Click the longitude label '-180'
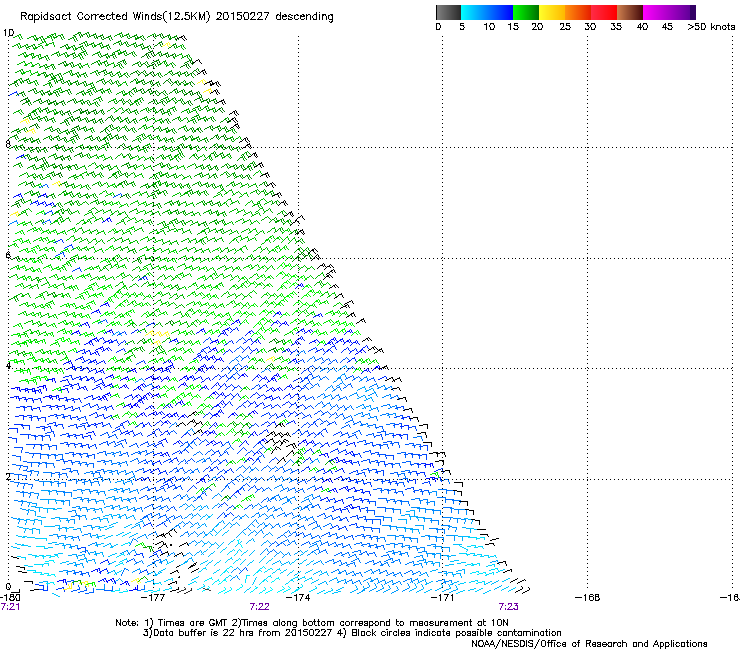Screen dimensions: 740x650 pos(10,598)
